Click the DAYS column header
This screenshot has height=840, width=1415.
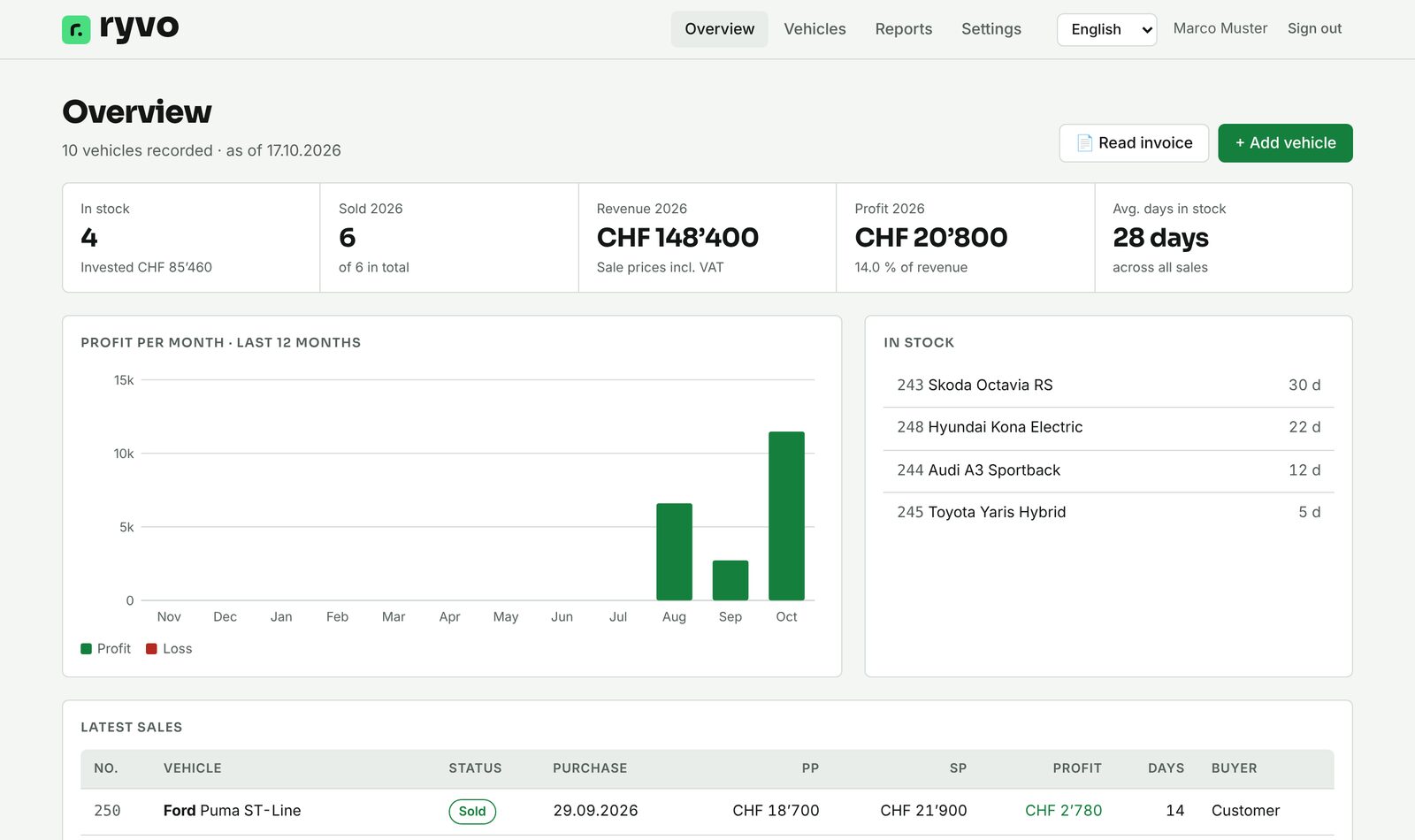pyautogui.click(x=1166, y=768)
